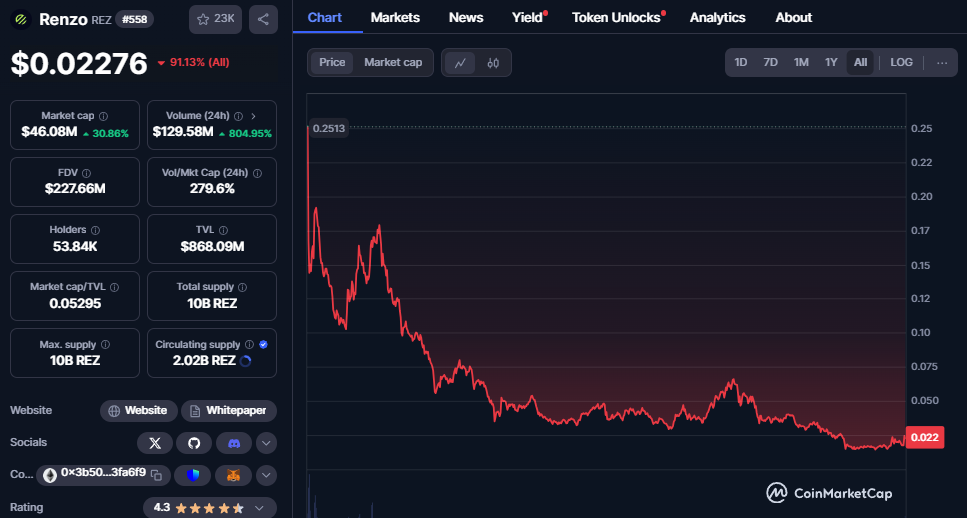Viewport: 967px width, 518px height.
Task: Click the share icon next to the watchlist star
Action: tap(263, 18)
